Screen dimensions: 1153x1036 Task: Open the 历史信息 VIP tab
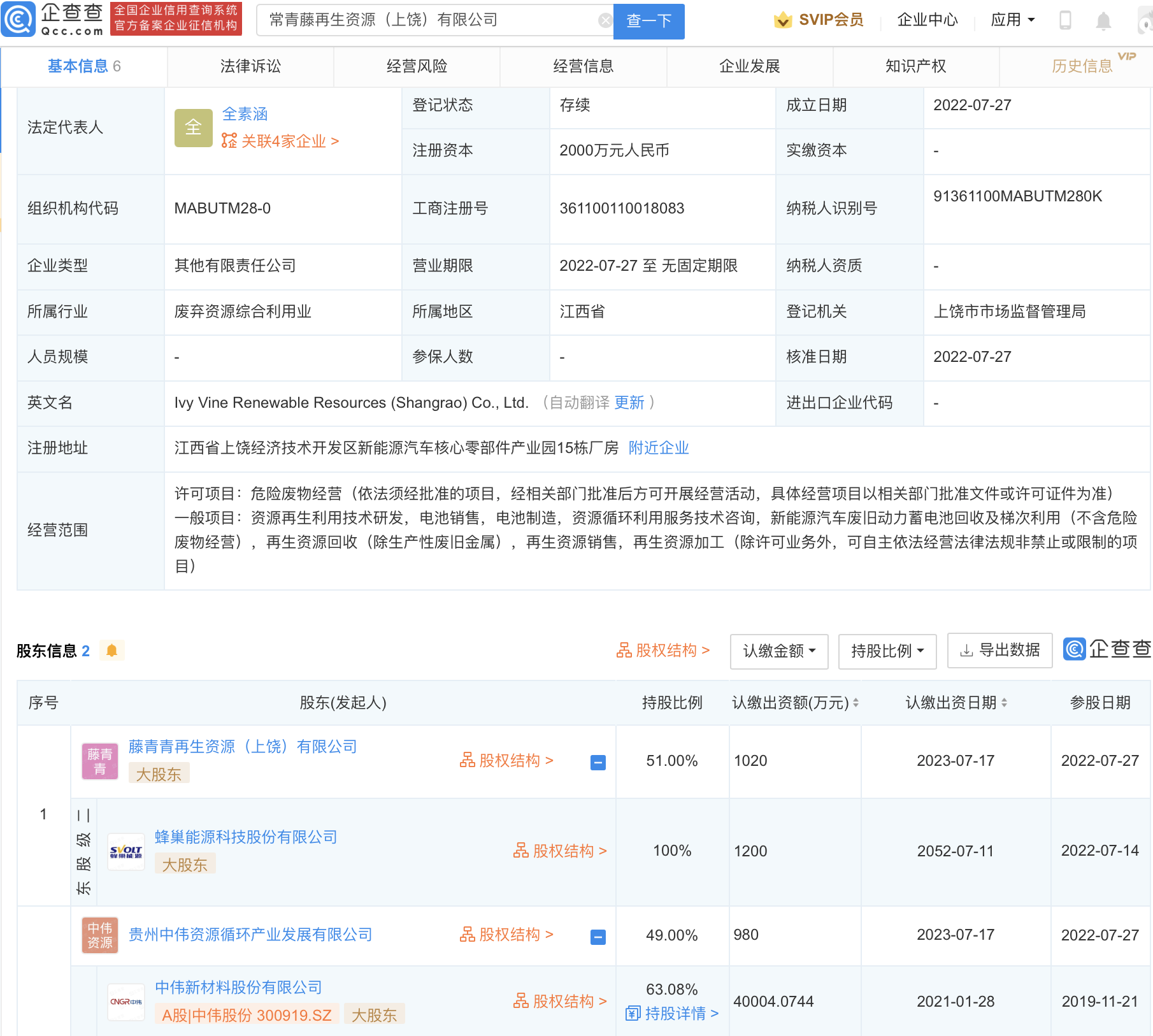pos(1082,66)
